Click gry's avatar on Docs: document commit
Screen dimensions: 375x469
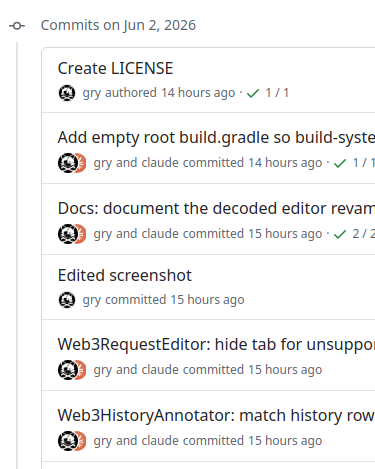68,234
